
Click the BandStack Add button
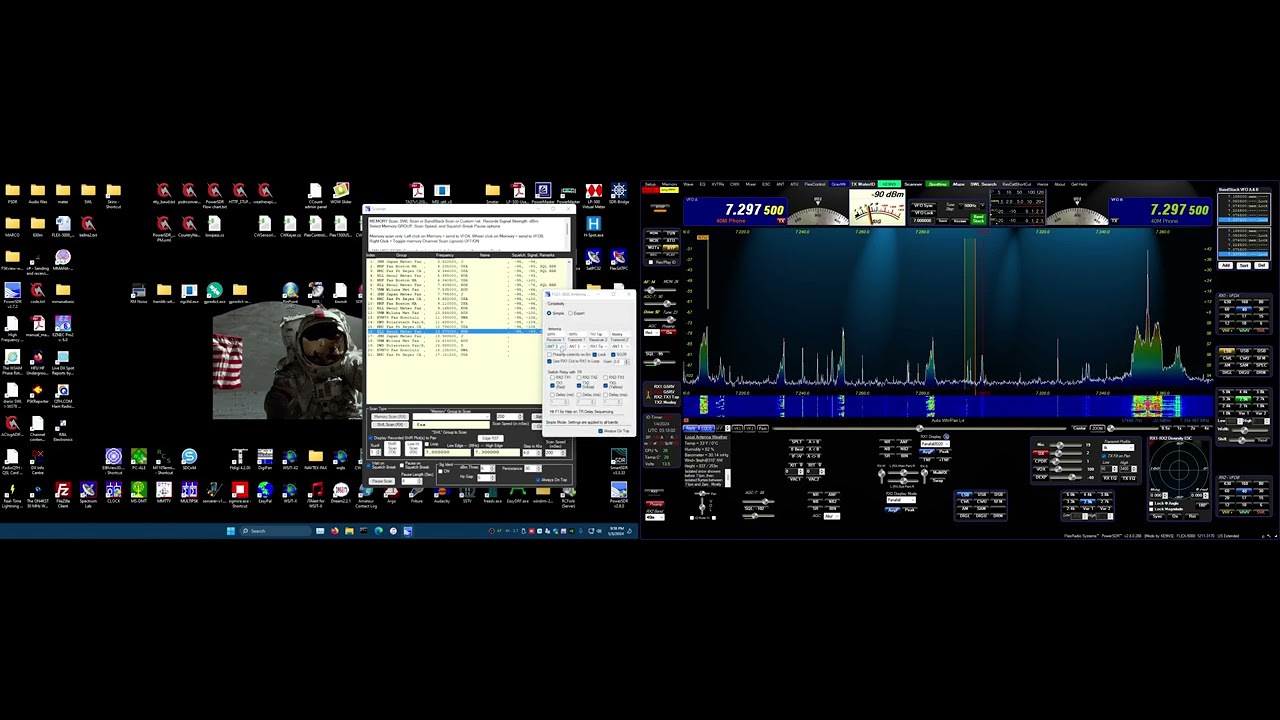coord(1225,266)
